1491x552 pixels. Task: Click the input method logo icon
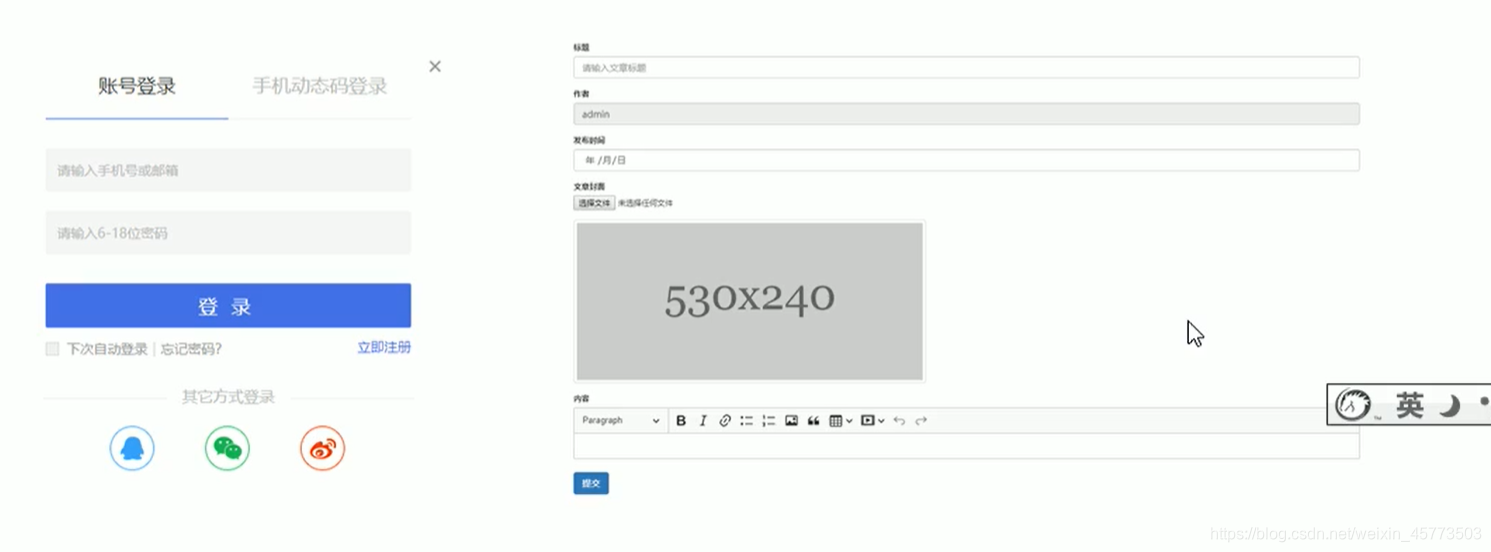(x=1353, y=405)
